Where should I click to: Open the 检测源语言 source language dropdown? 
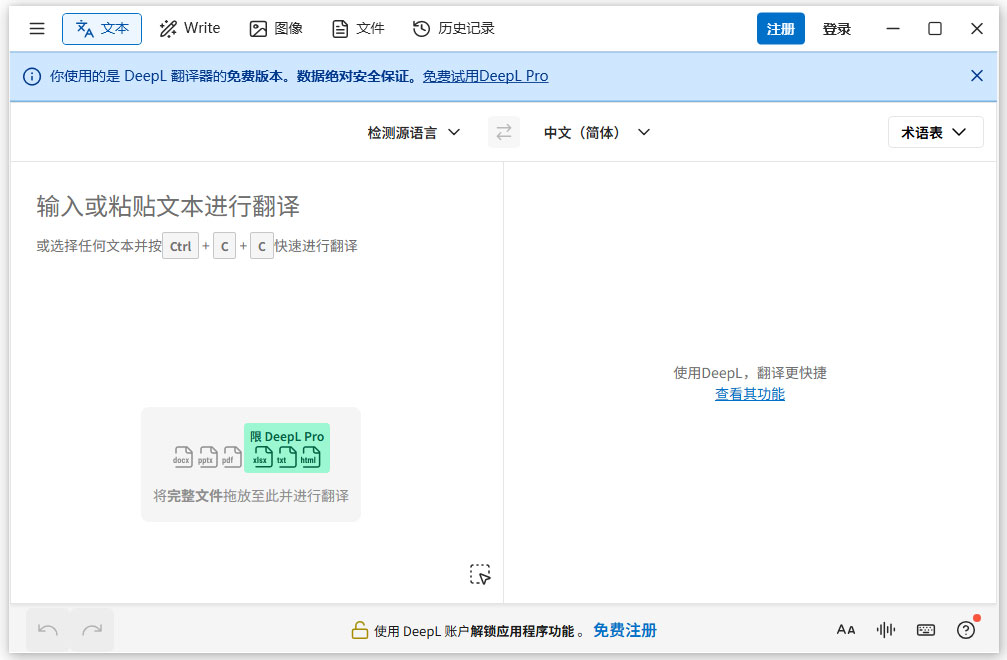coord(414,131)
